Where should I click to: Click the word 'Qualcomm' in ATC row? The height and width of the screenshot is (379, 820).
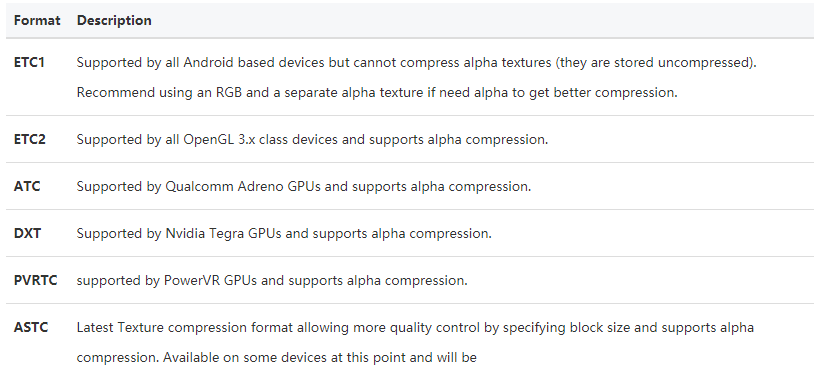point(200,187)
